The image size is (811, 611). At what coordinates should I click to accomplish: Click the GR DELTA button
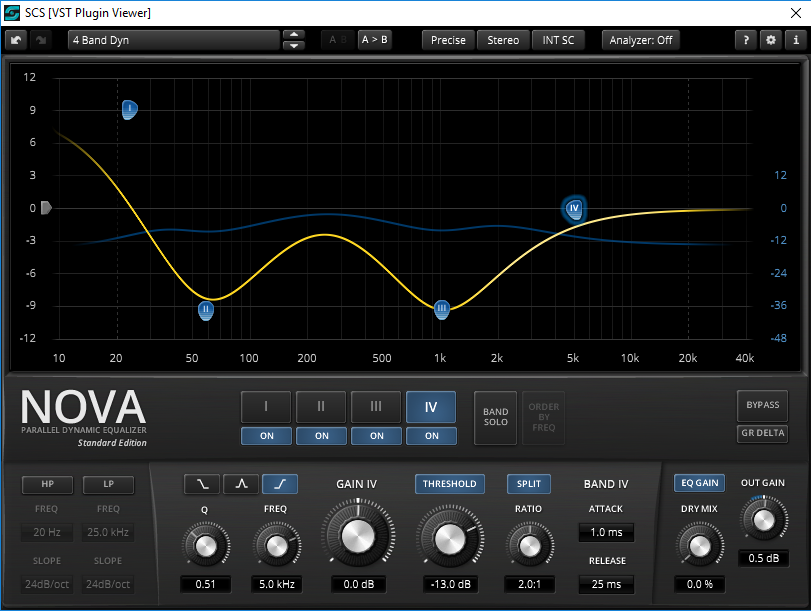(762, 433)
